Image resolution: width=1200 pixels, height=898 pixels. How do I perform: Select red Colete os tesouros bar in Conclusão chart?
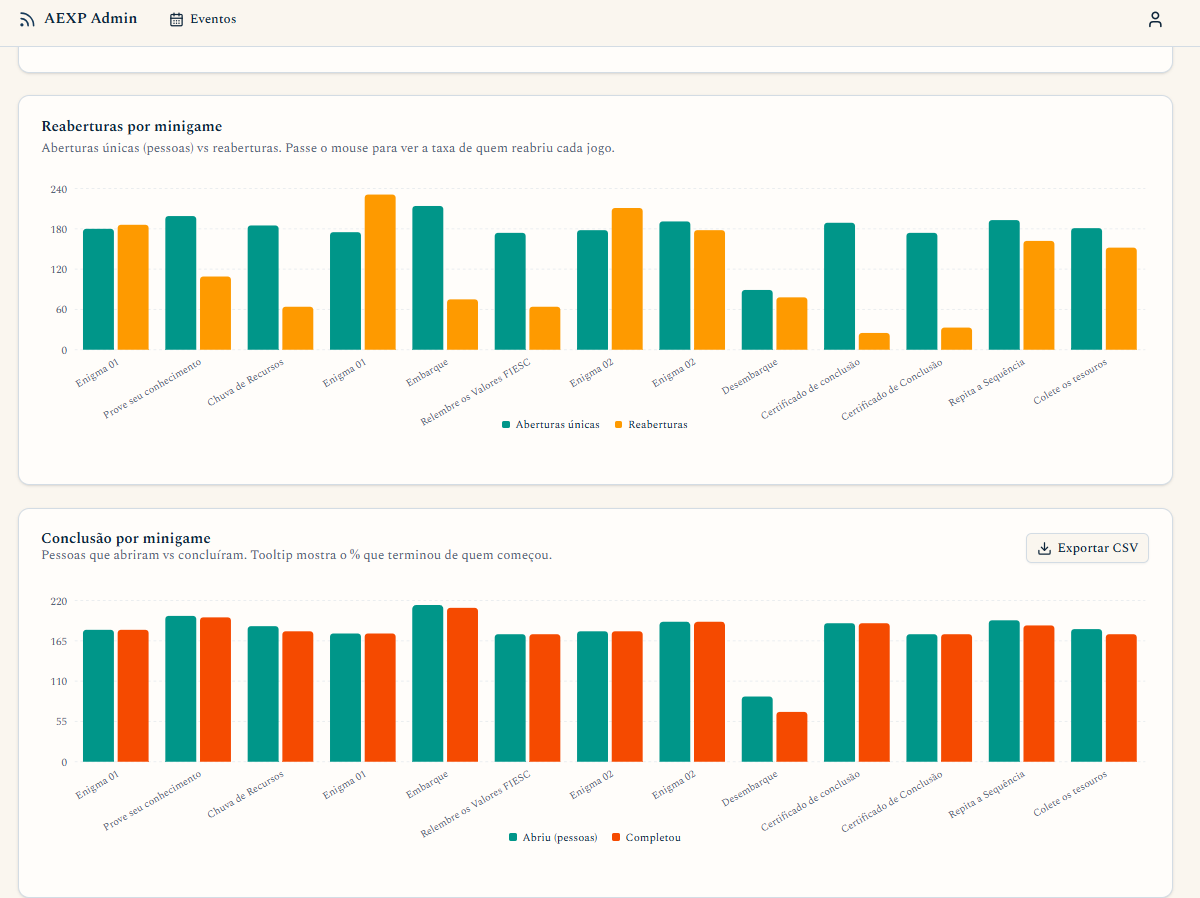(1121, 698)
